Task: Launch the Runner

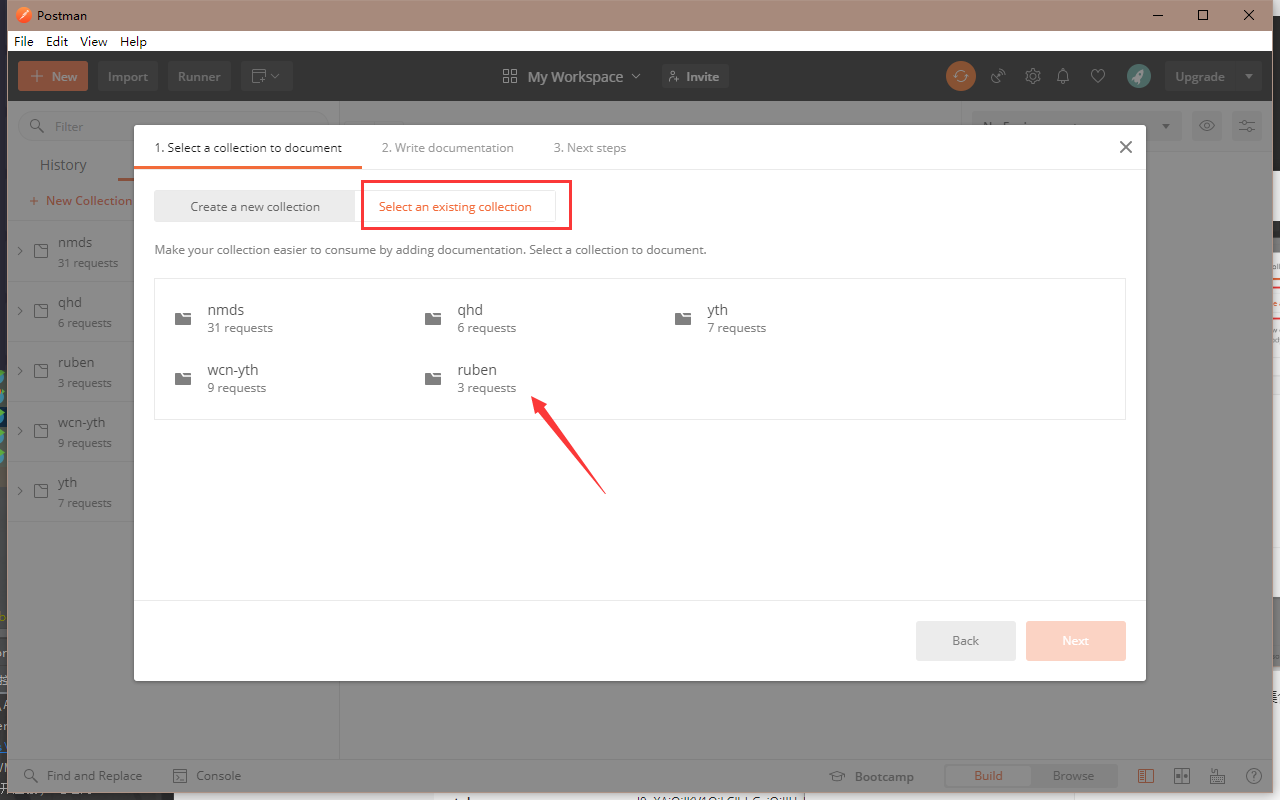Action: point(199,76)
